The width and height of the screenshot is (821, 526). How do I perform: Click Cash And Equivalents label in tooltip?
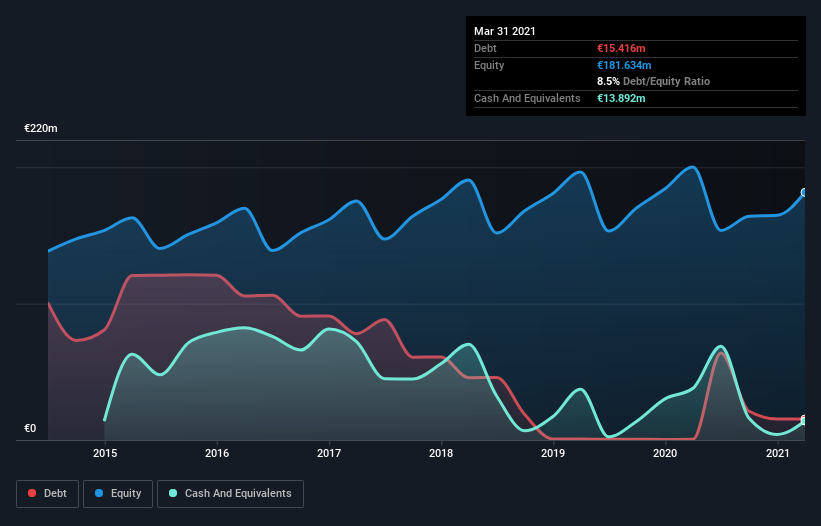tap(527, 98)
